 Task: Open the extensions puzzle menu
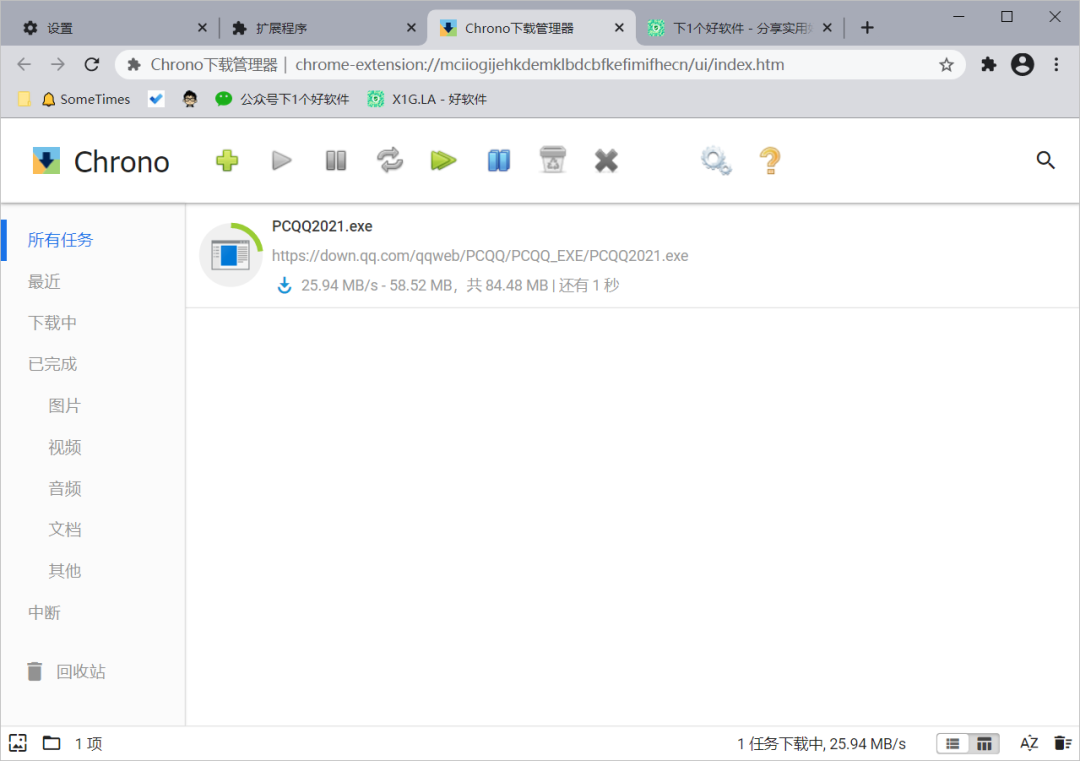988,65
